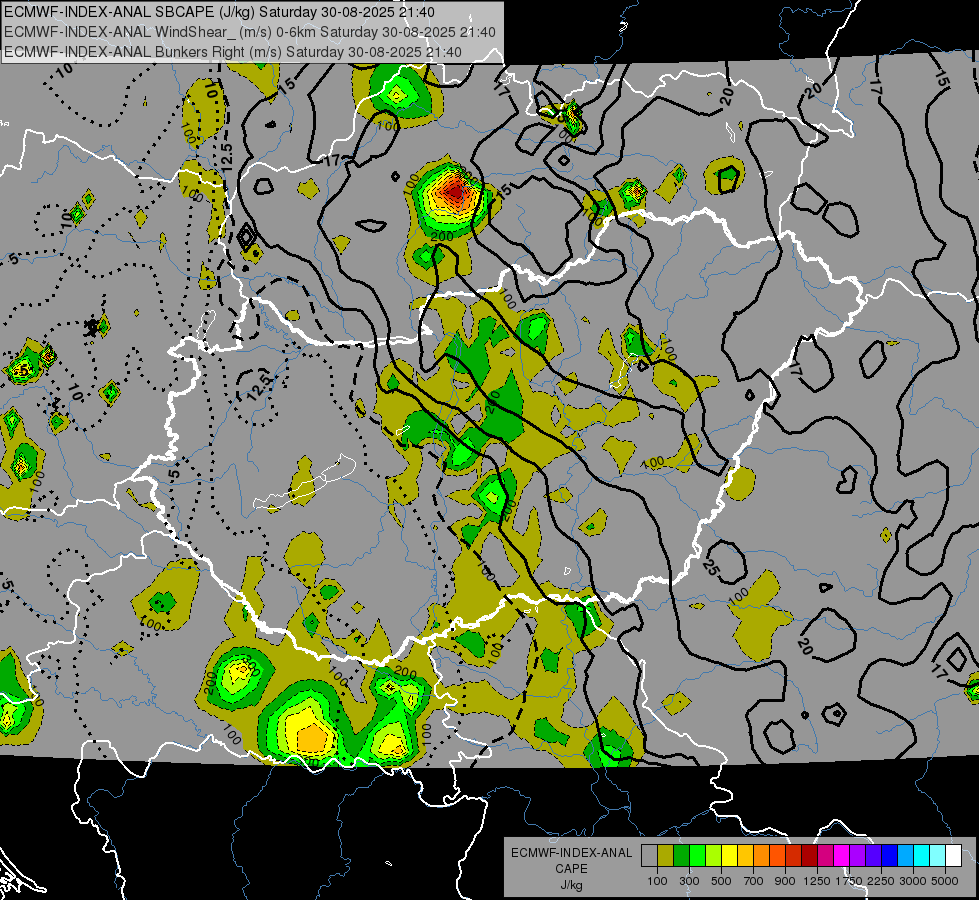Click the Bunkers Right title line
979x900 pixels.
(233, 52)
